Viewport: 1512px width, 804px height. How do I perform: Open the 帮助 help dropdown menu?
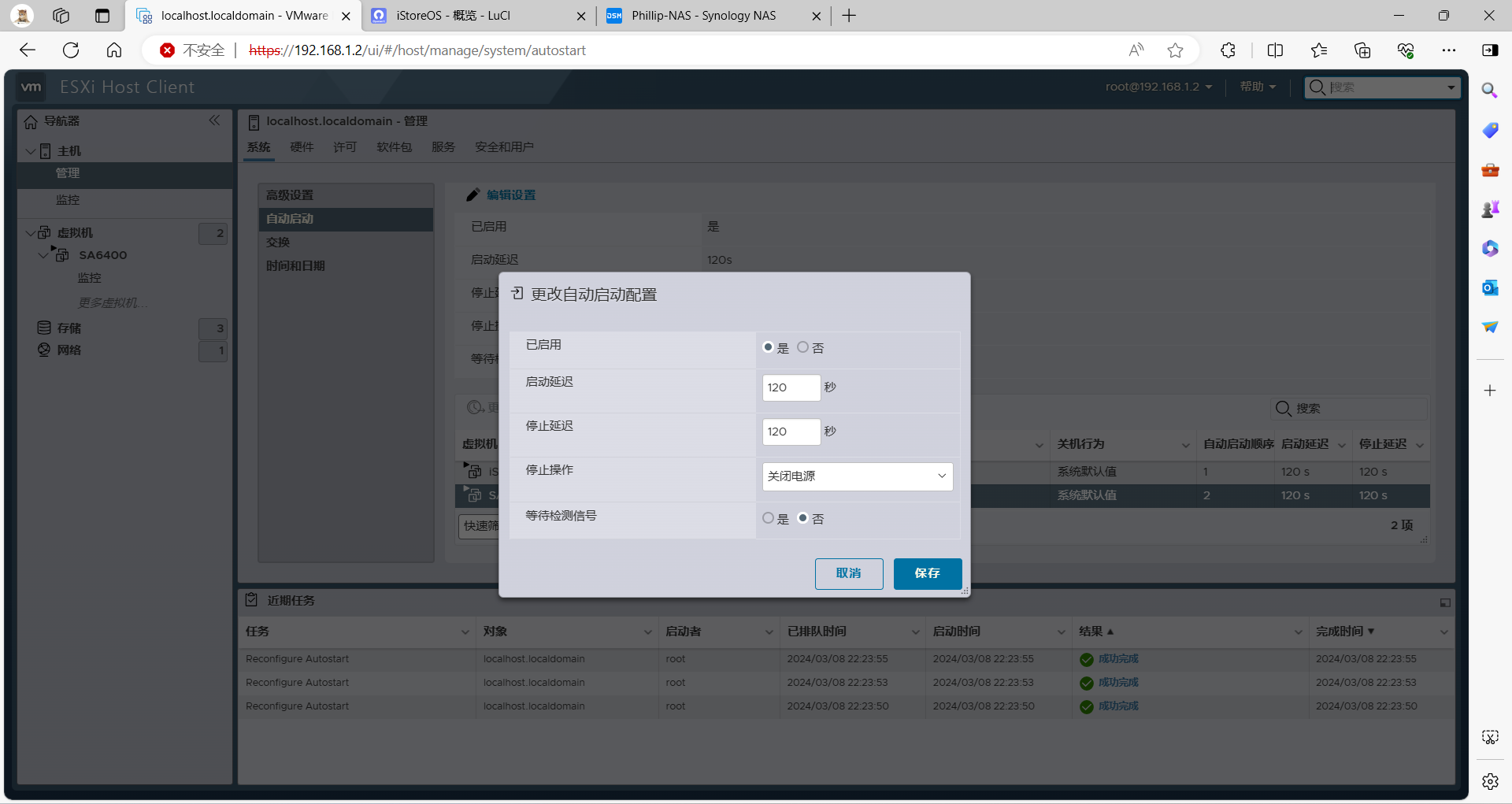(1257, 87)
